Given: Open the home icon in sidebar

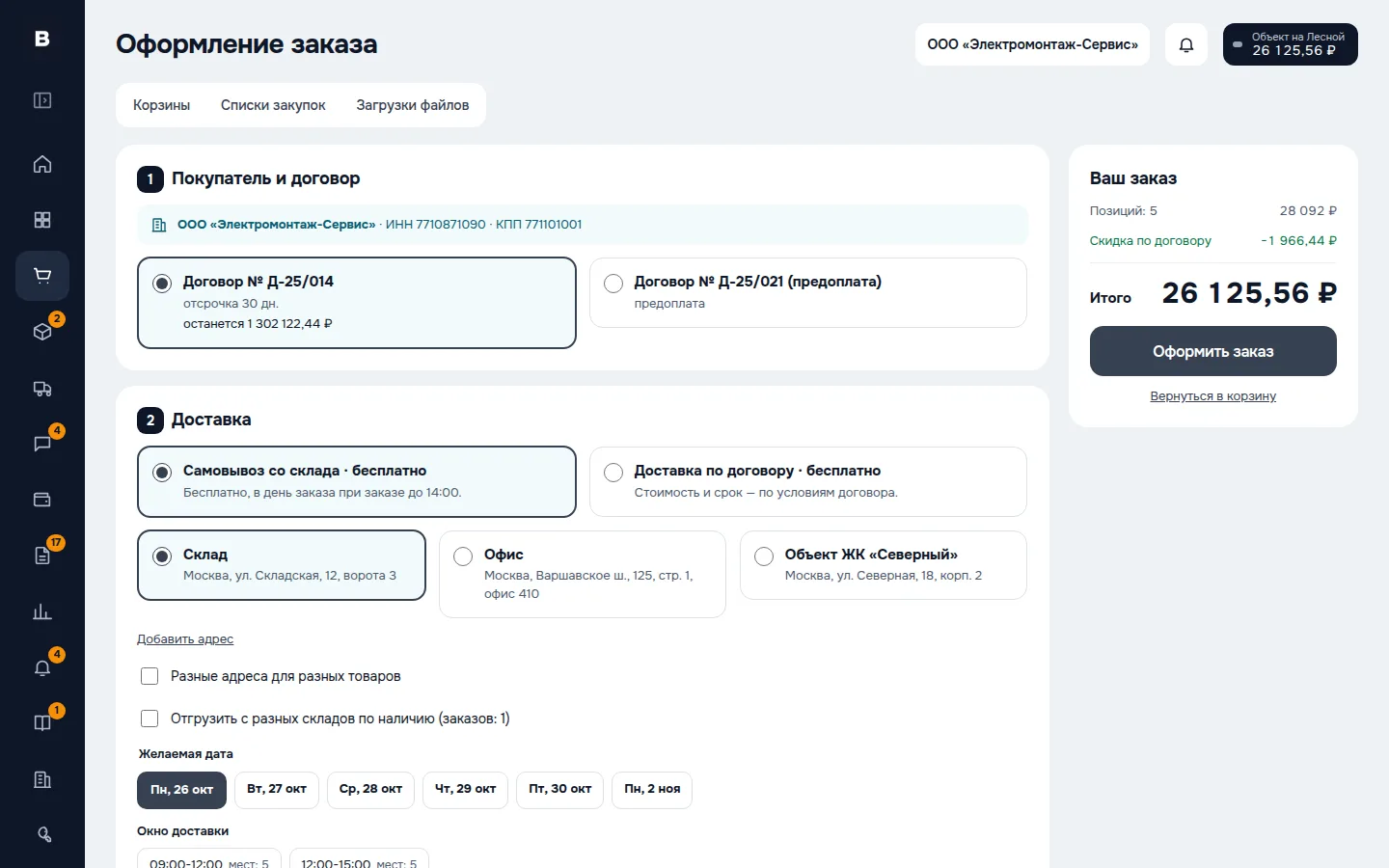Looking at the screenshot, I should [42, 164].
